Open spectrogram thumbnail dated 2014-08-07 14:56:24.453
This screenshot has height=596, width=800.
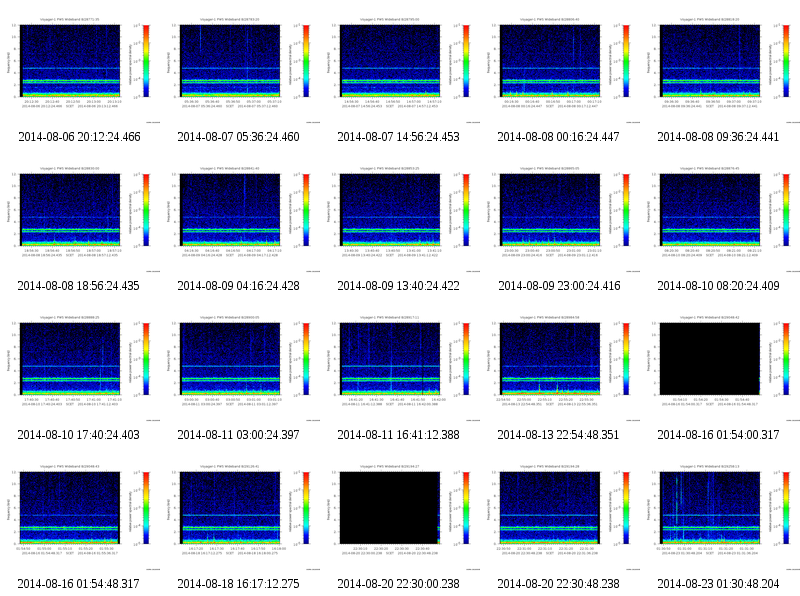click(400, 64)
